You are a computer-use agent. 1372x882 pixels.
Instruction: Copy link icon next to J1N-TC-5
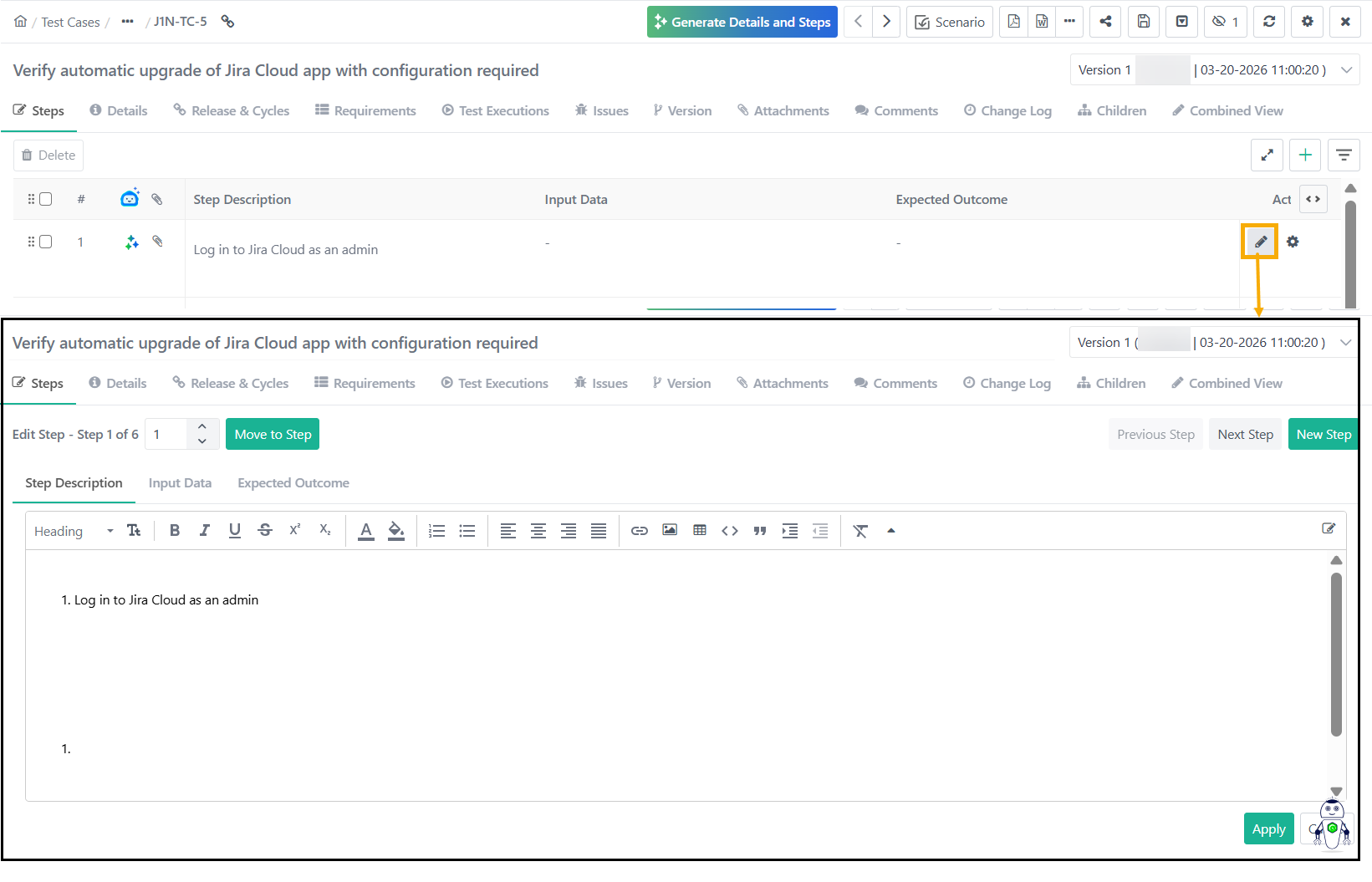click(227, 22)
